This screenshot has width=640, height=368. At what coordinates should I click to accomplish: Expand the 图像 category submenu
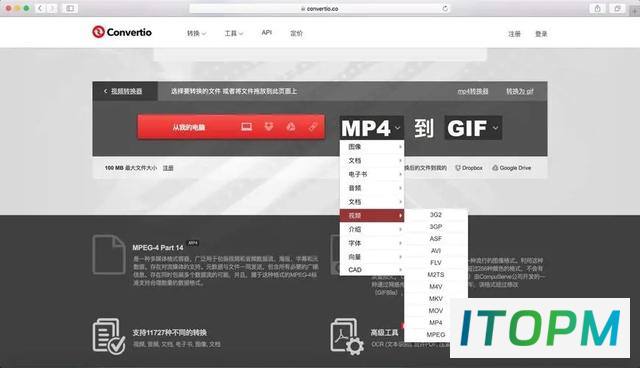(372, 147)
